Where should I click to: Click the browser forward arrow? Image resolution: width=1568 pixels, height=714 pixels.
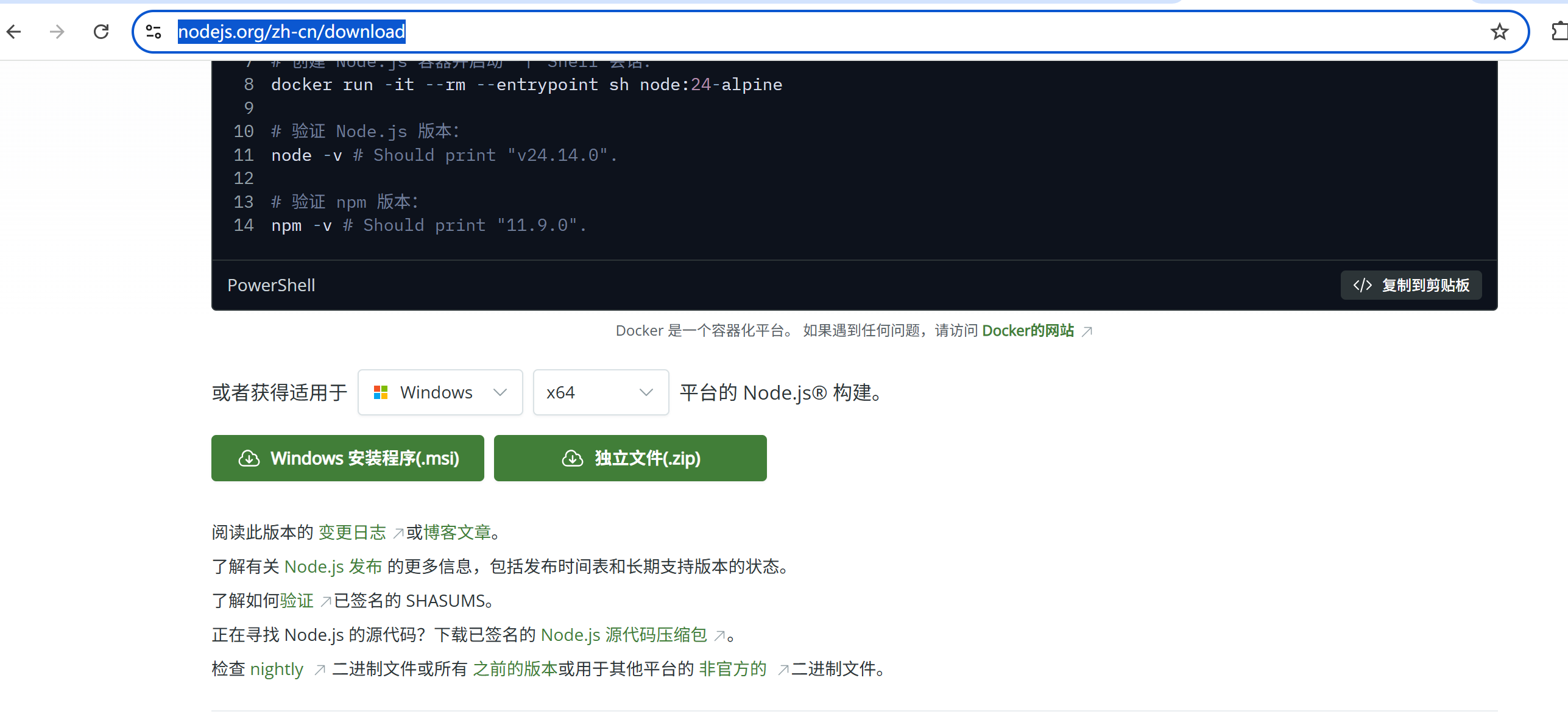click(57, 31)
